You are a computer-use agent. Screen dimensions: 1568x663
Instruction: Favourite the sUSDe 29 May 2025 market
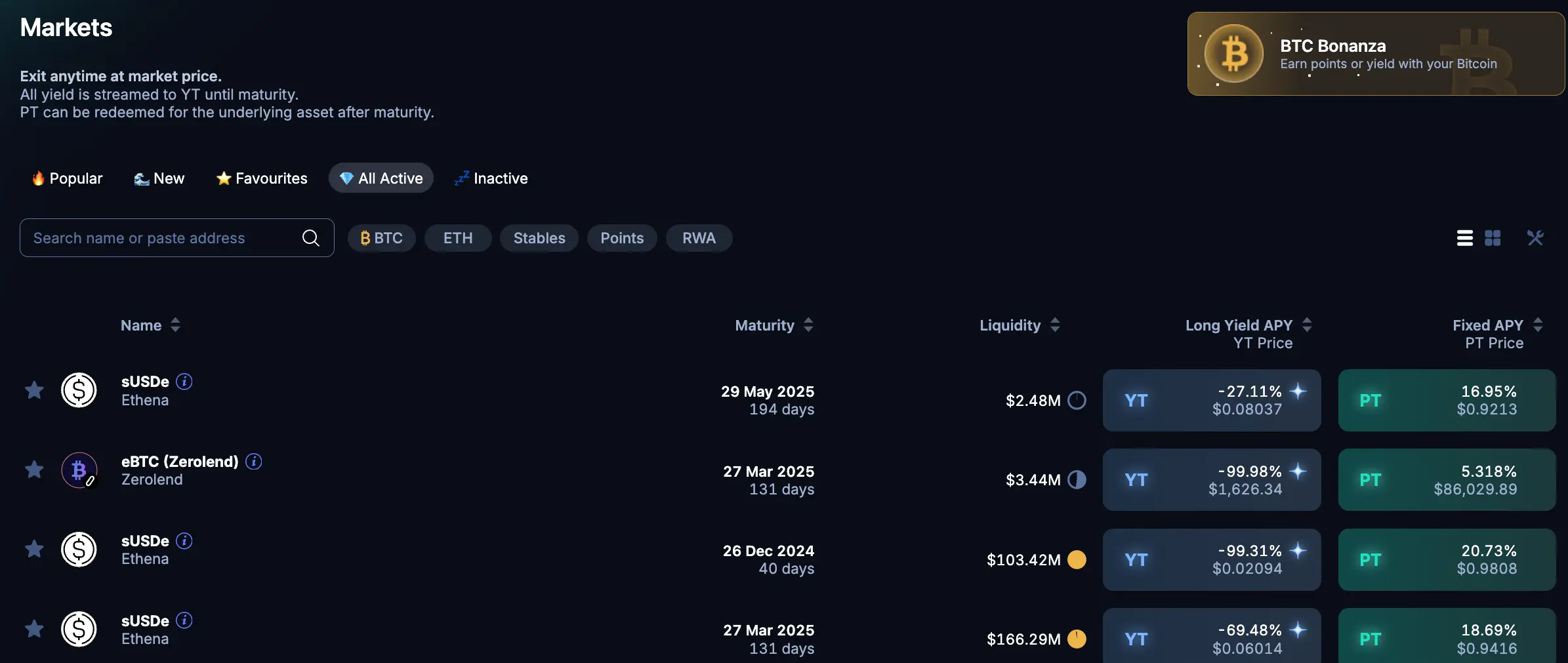34,391
